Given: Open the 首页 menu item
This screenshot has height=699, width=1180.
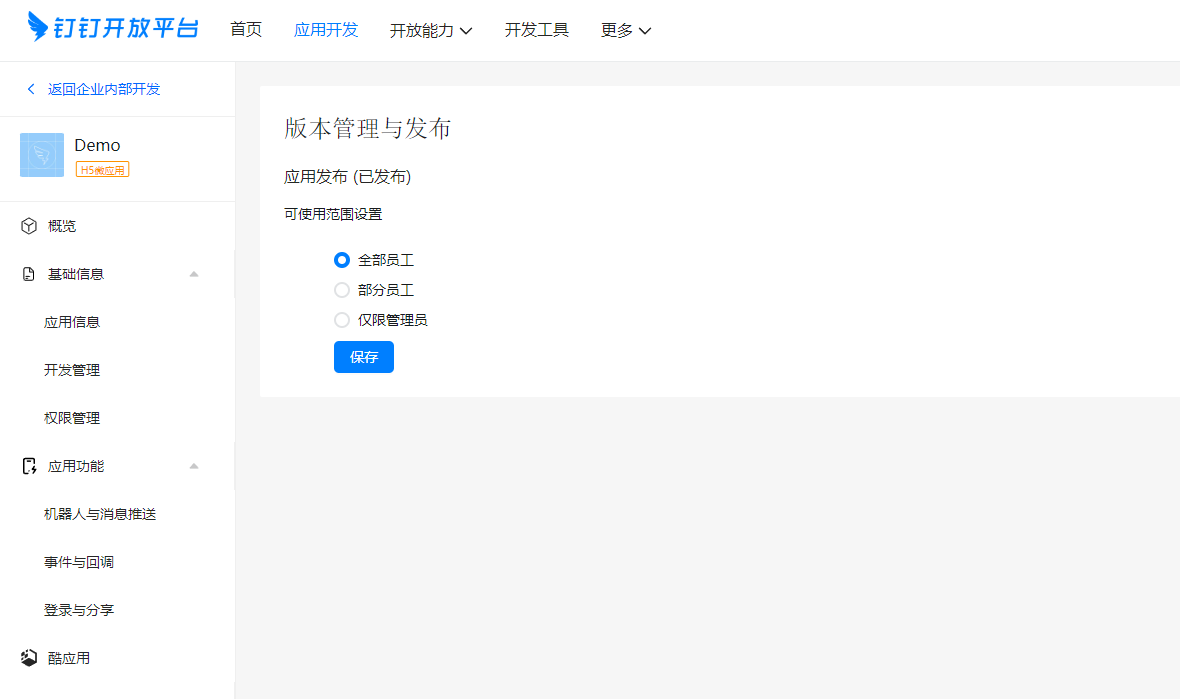Looking at the screenshot, I should (x=246, y=30).
